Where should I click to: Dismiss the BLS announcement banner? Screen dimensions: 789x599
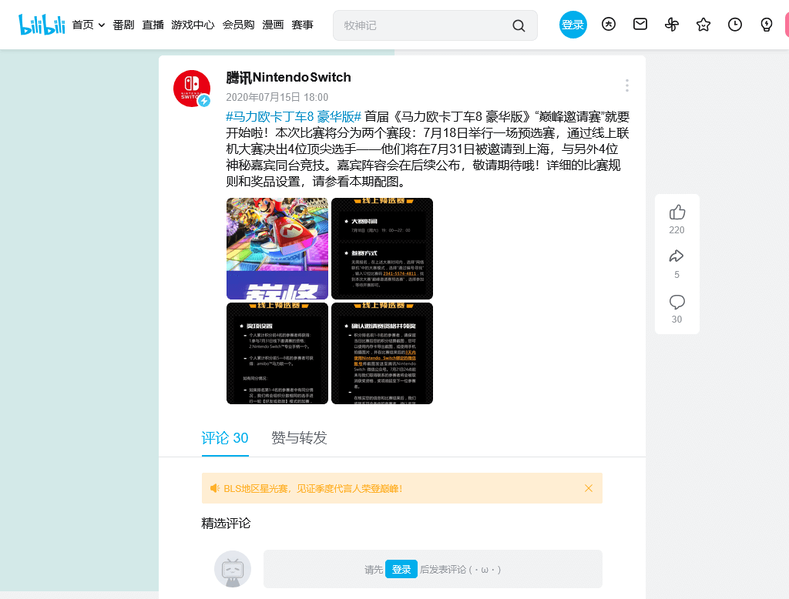pyautogui.click(x=588, y=488)
